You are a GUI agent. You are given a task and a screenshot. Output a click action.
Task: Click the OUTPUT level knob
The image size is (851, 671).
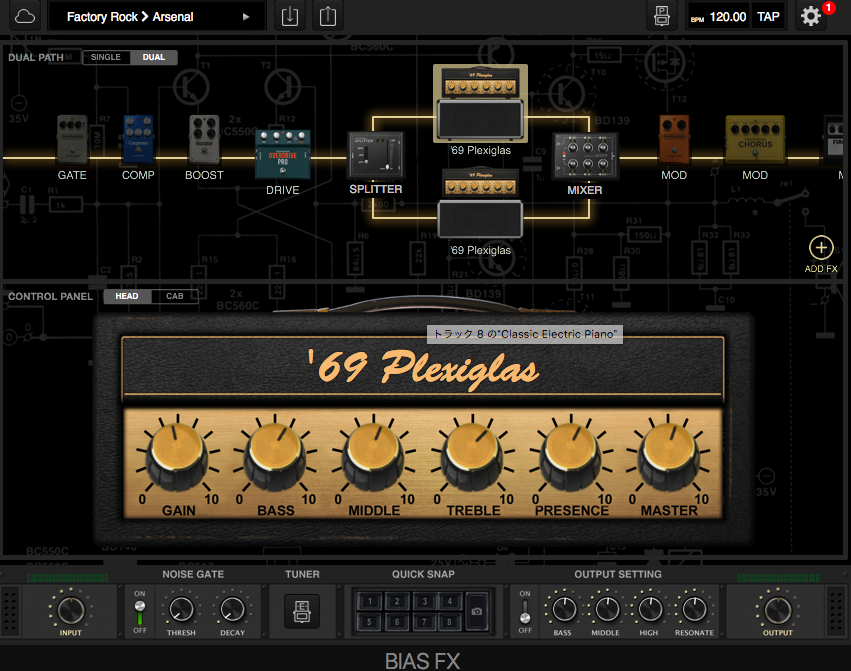click(x=778, y=610)
